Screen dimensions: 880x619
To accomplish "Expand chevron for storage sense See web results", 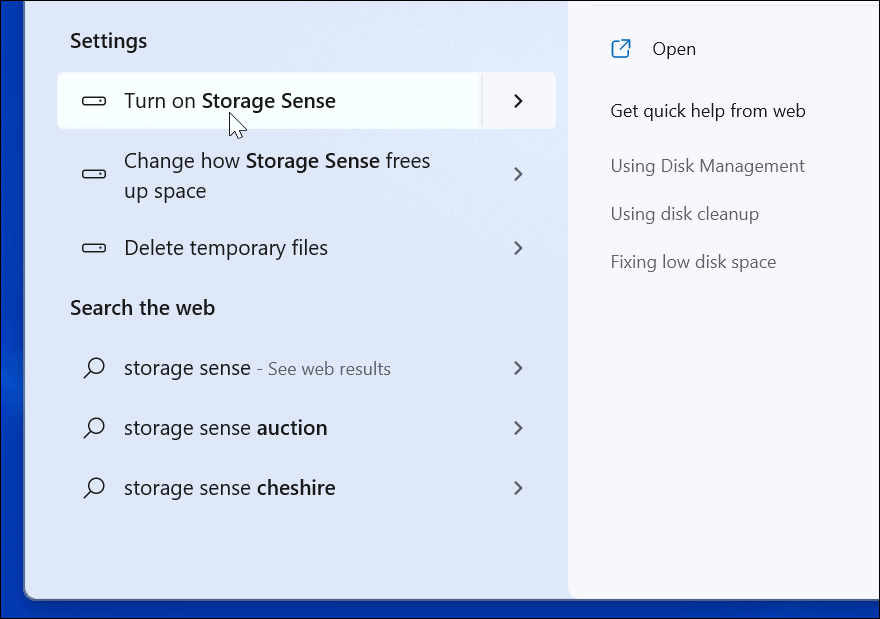I will point(518,368).
